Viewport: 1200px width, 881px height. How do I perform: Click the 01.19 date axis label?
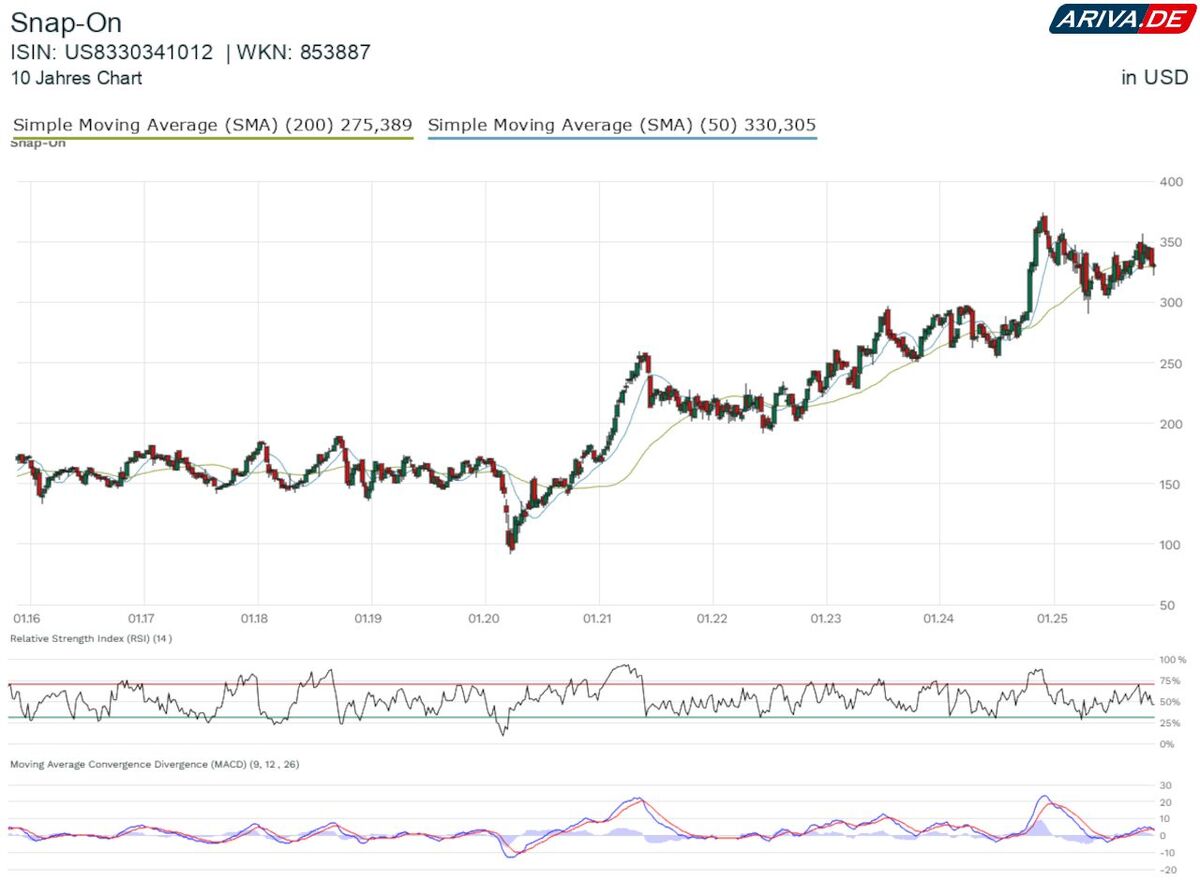[x=369, y=620]
